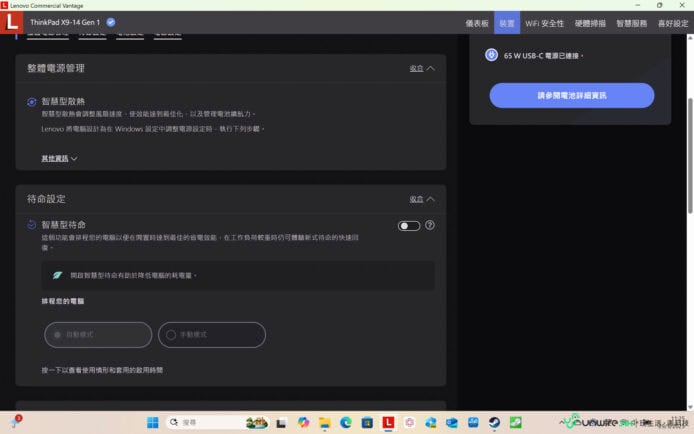Expand 其他資訊 under smart cooling
The width and height of the screenshot is (694, 434).
pyautogui.click(x=59, y=158)
